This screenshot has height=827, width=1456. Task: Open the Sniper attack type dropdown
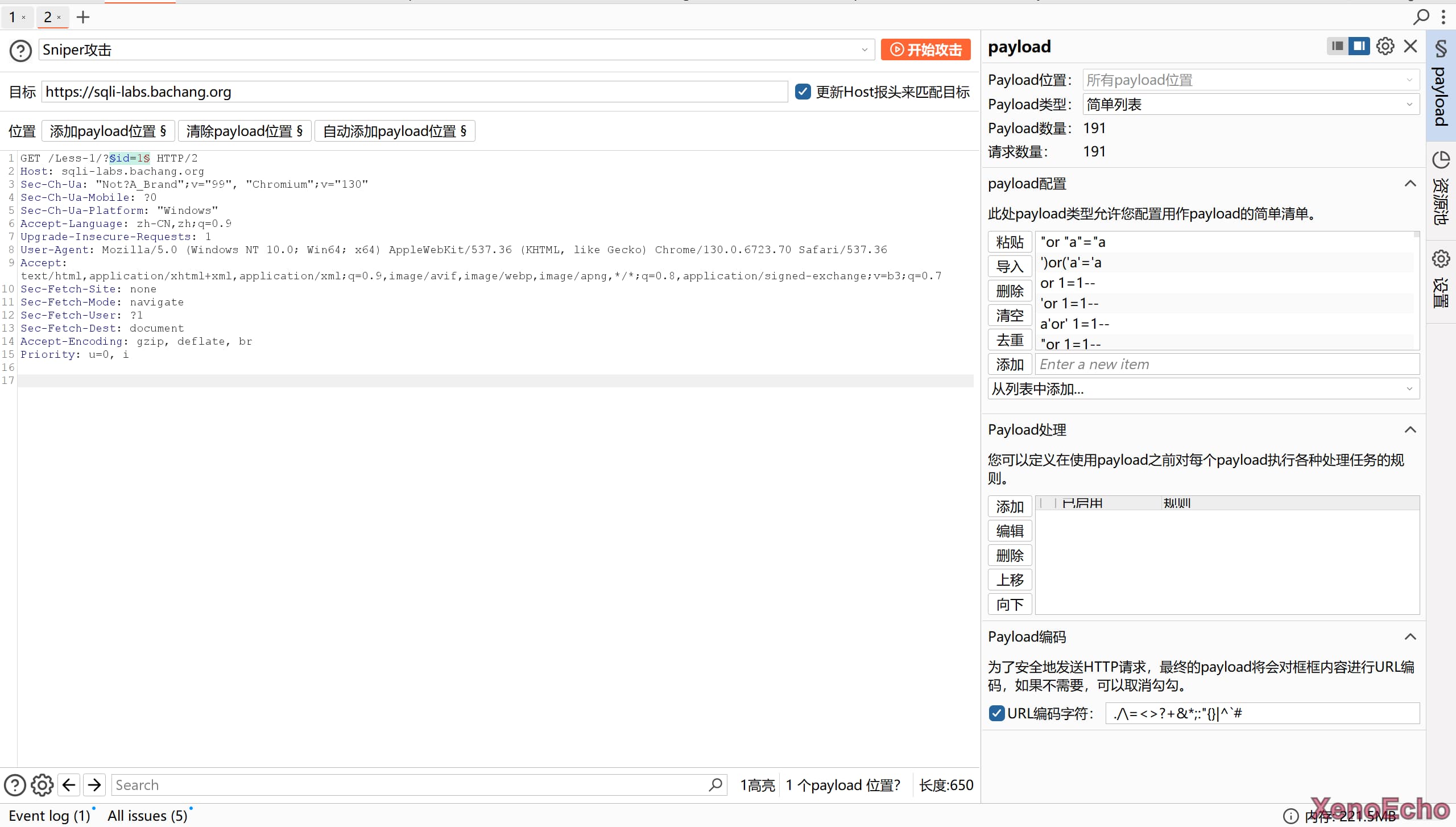tap(455, 50)
